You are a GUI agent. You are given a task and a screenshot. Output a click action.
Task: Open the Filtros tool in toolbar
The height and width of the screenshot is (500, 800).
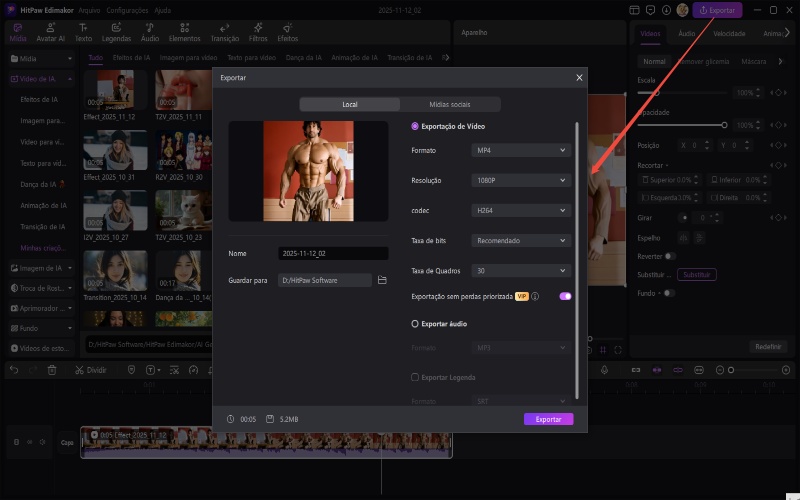(x=258, y=31)
